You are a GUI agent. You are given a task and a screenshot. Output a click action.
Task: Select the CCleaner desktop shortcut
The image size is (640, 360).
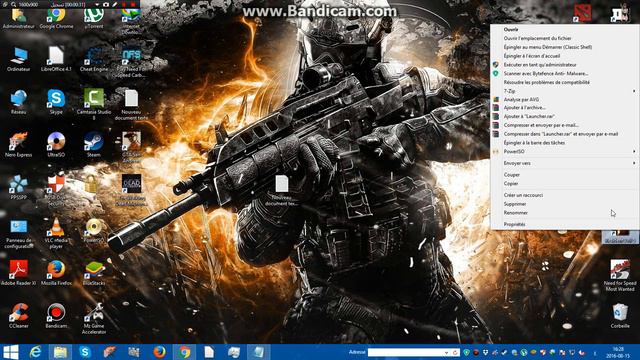[18, 315]
